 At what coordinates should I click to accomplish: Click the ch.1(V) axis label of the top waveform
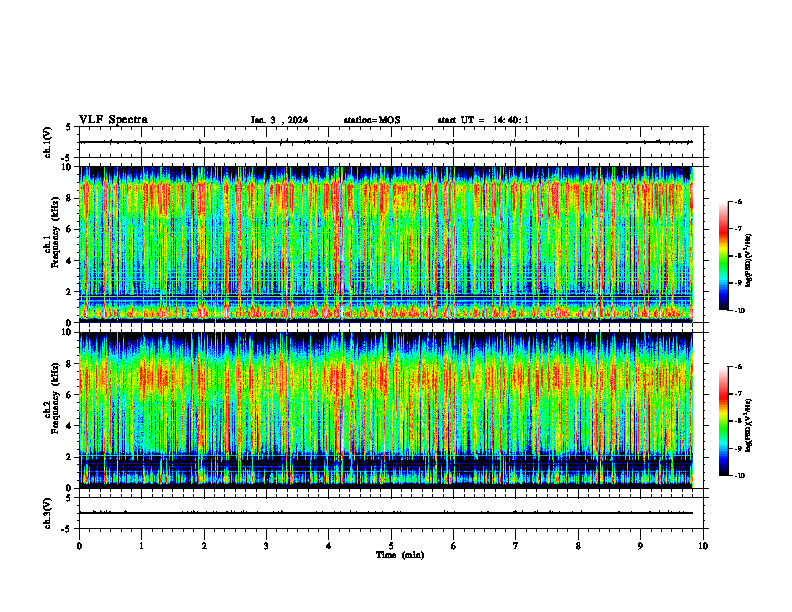click(47, 142)
